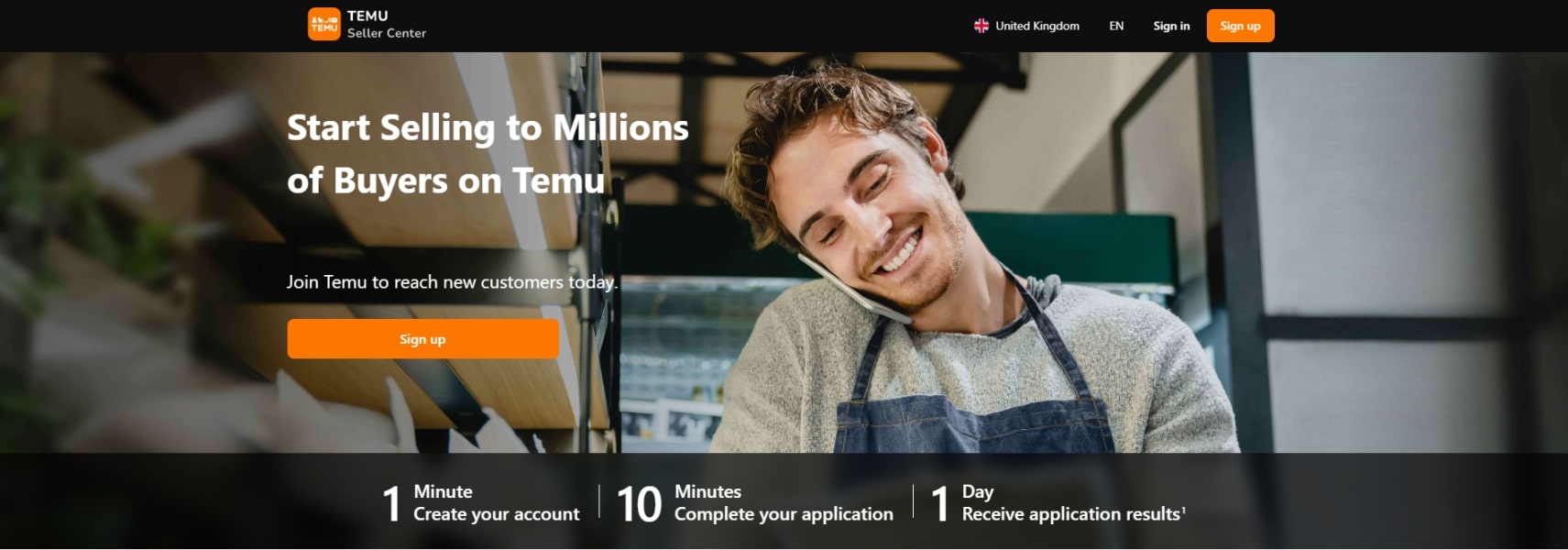Click the large Sign up button below the tagline

[422, 339]
